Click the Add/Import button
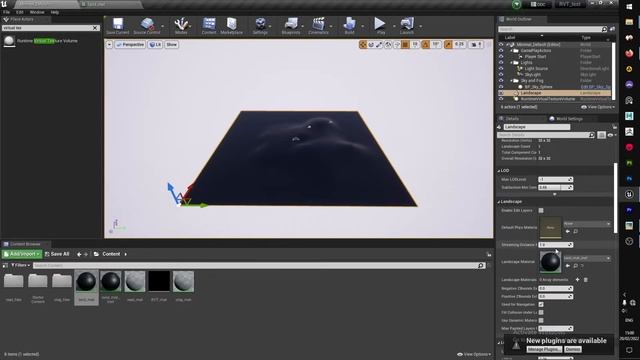 (x=22, y=254)
